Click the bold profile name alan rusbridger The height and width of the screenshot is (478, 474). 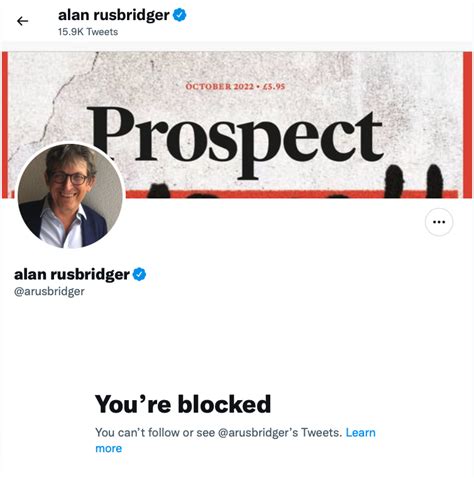tap(72, 275)
